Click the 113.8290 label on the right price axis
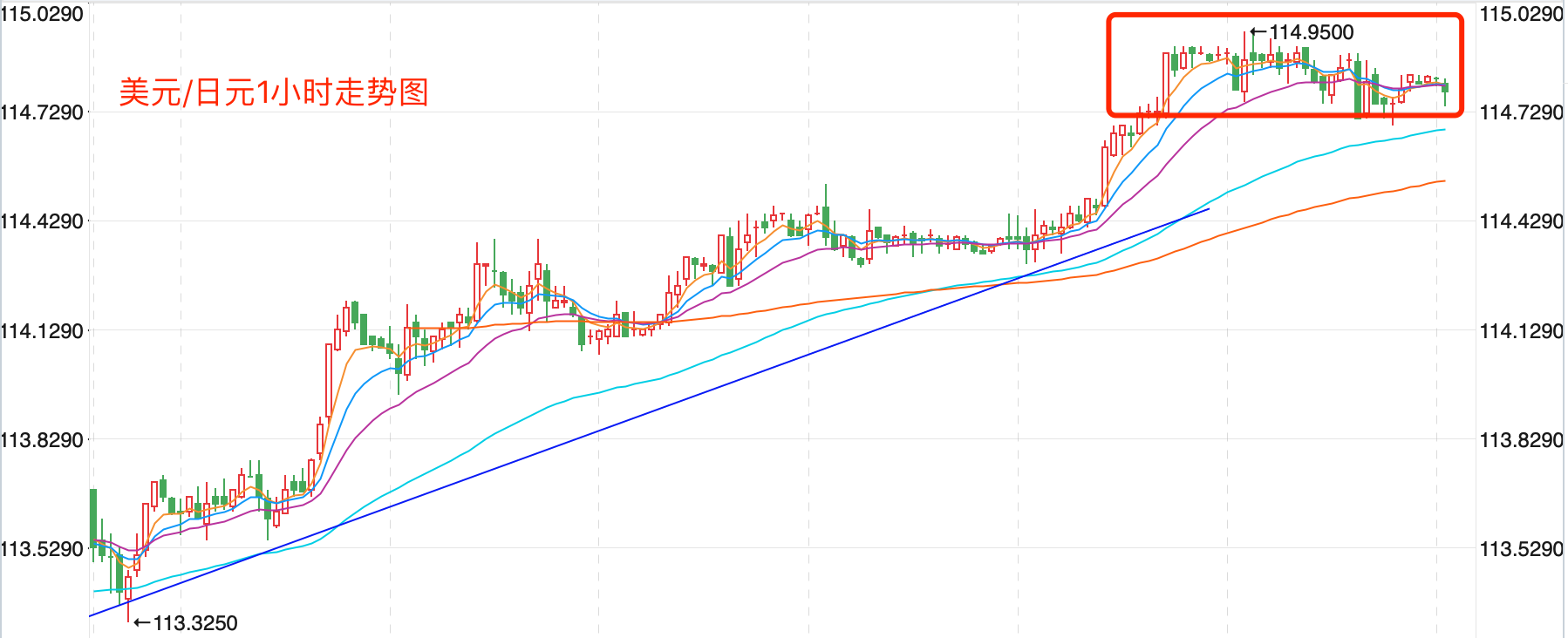The image size is (1568, 638). tap(1522, 440)
